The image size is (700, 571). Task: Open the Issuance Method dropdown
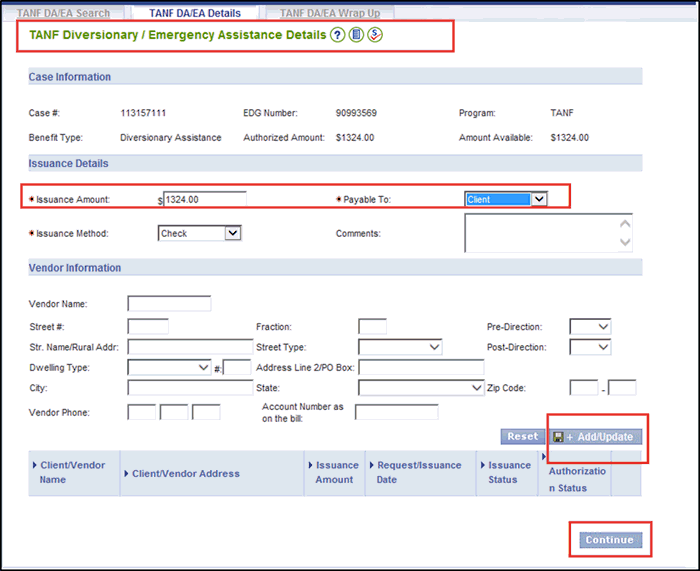pyautogui.click(x=200, y=233)
